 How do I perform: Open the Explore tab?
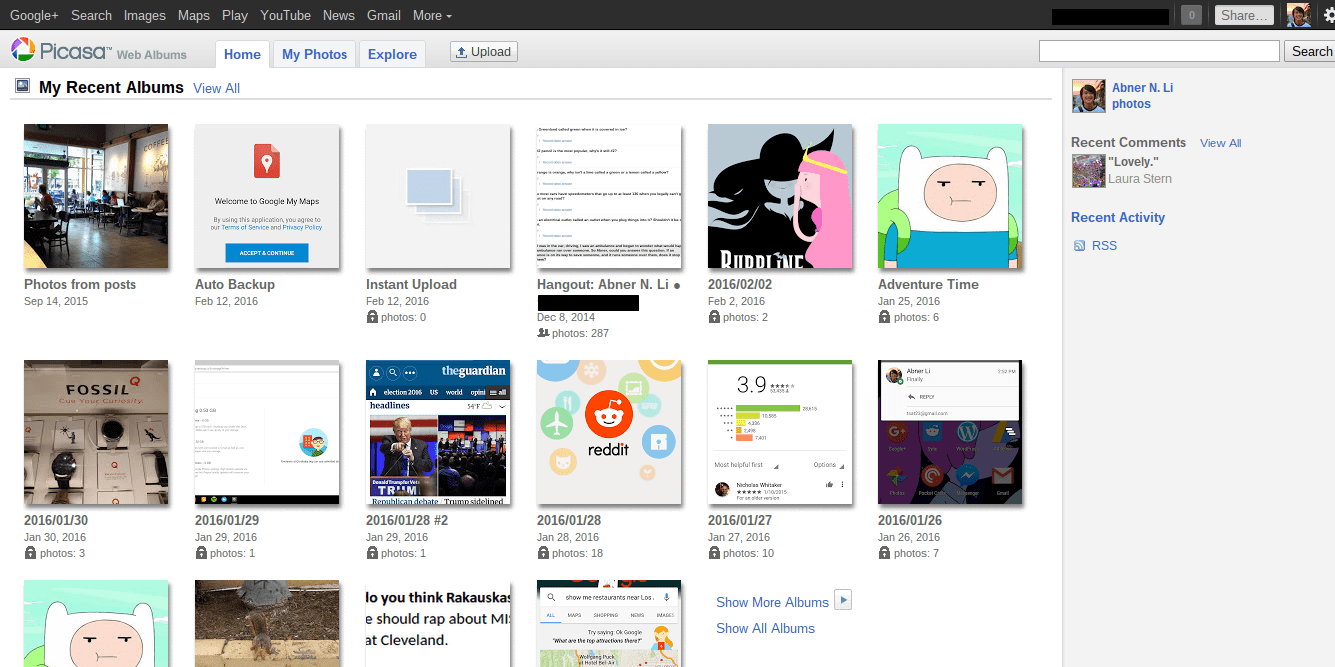(392, 54)
